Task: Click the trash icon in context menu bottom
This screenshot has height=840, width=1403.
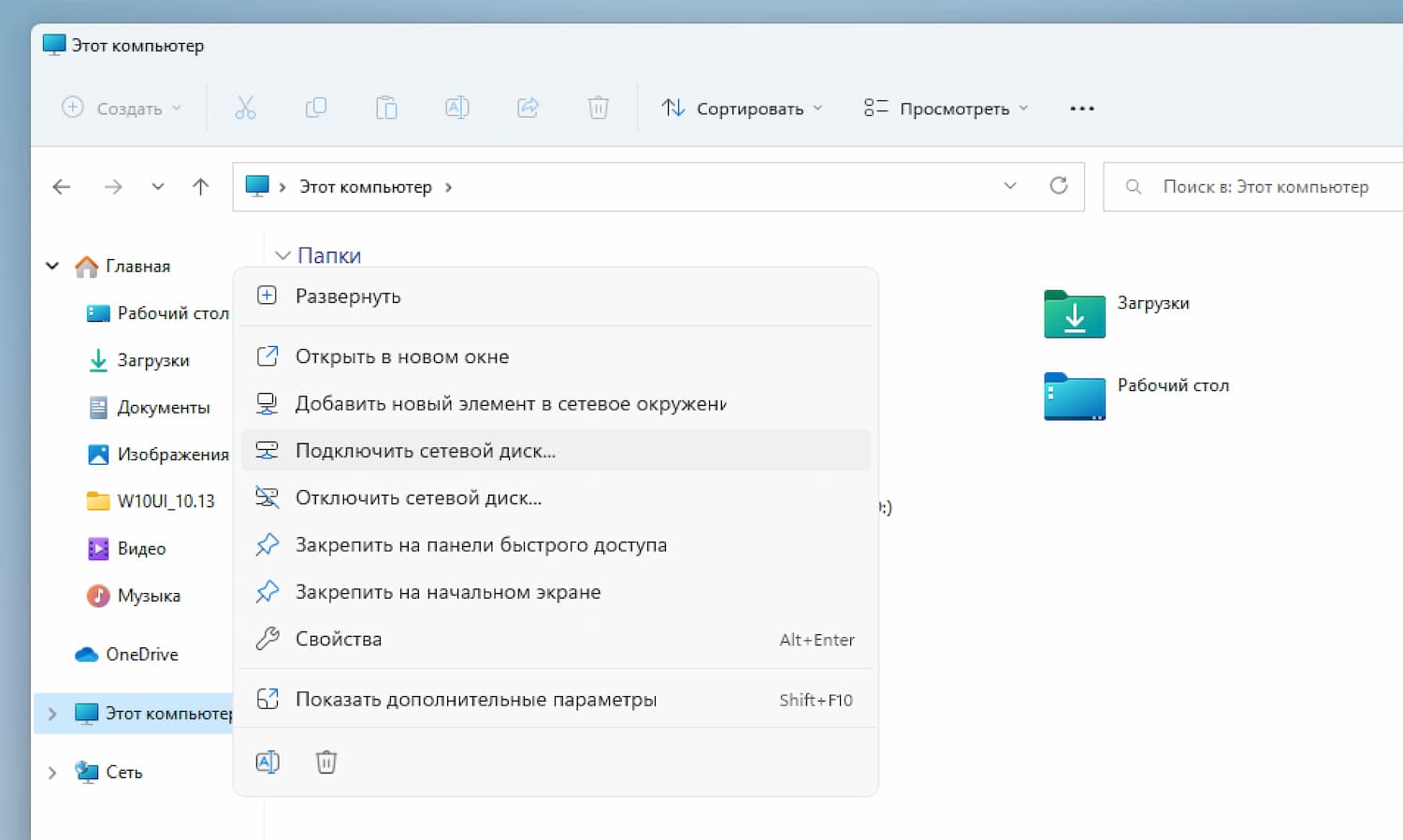Action: point(325,761)
